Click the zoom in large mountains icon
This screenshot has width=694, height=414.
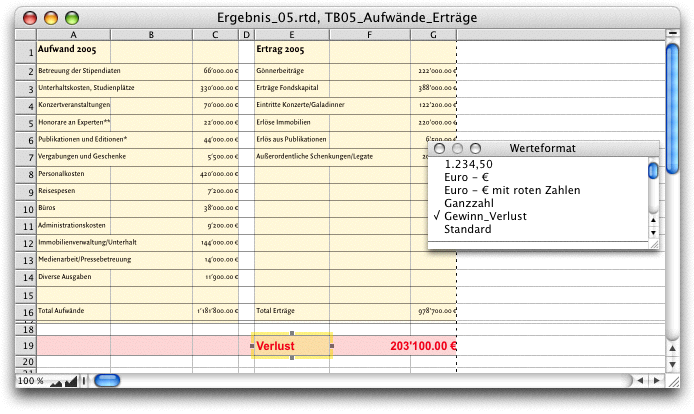(x=70, y=381)
